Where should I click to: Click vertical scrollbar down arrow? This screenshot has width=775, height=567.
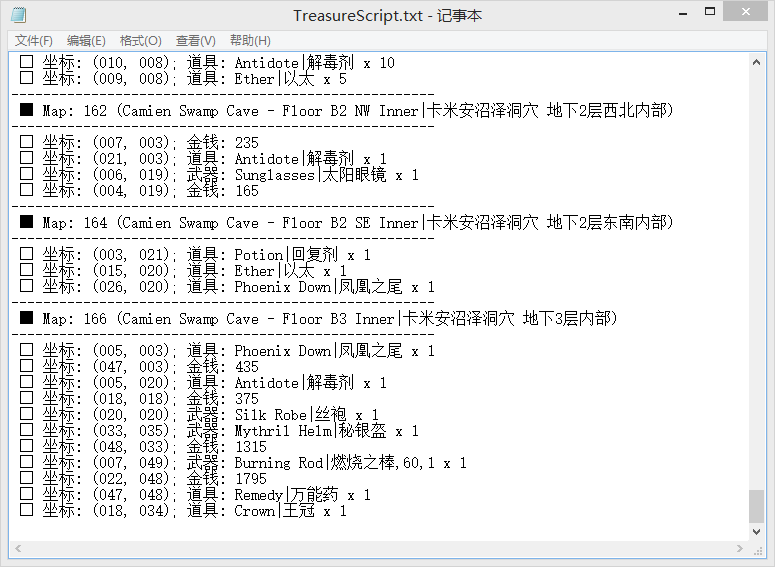pos(756,531)
